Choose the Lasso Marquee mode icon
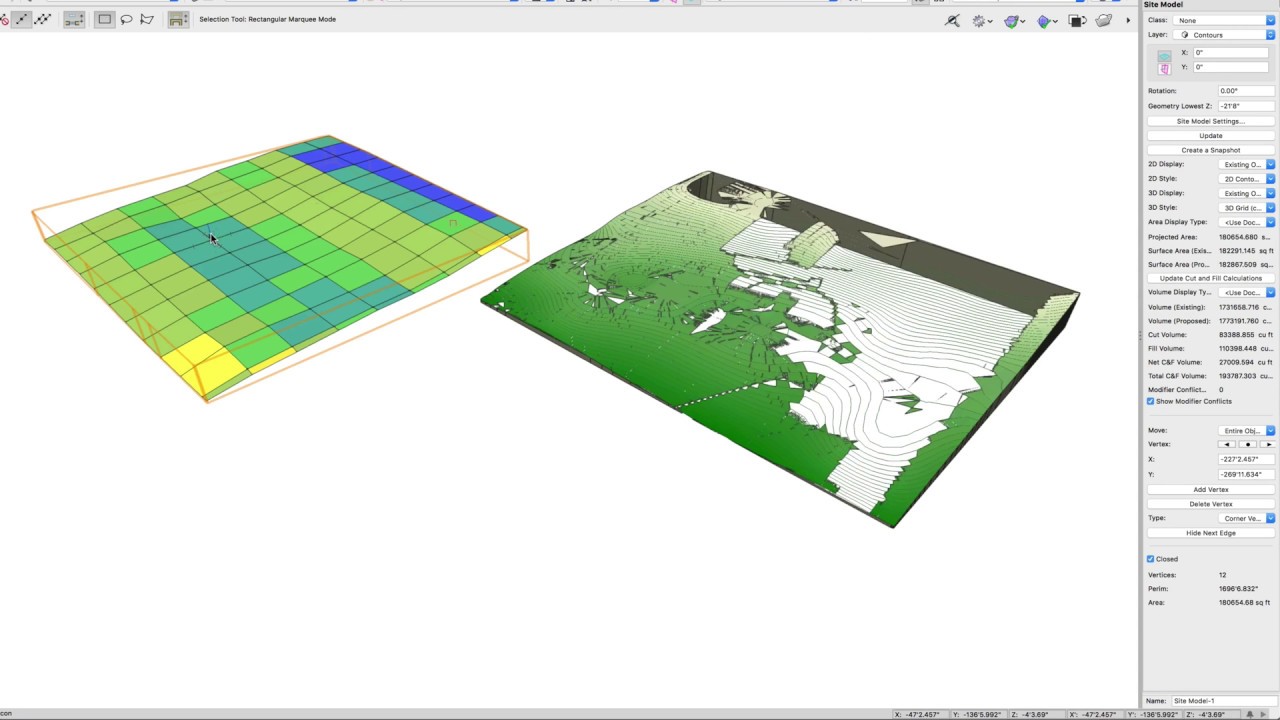Image resolution: width=1280 pixels, height=720 pixels. pos(126,19)
